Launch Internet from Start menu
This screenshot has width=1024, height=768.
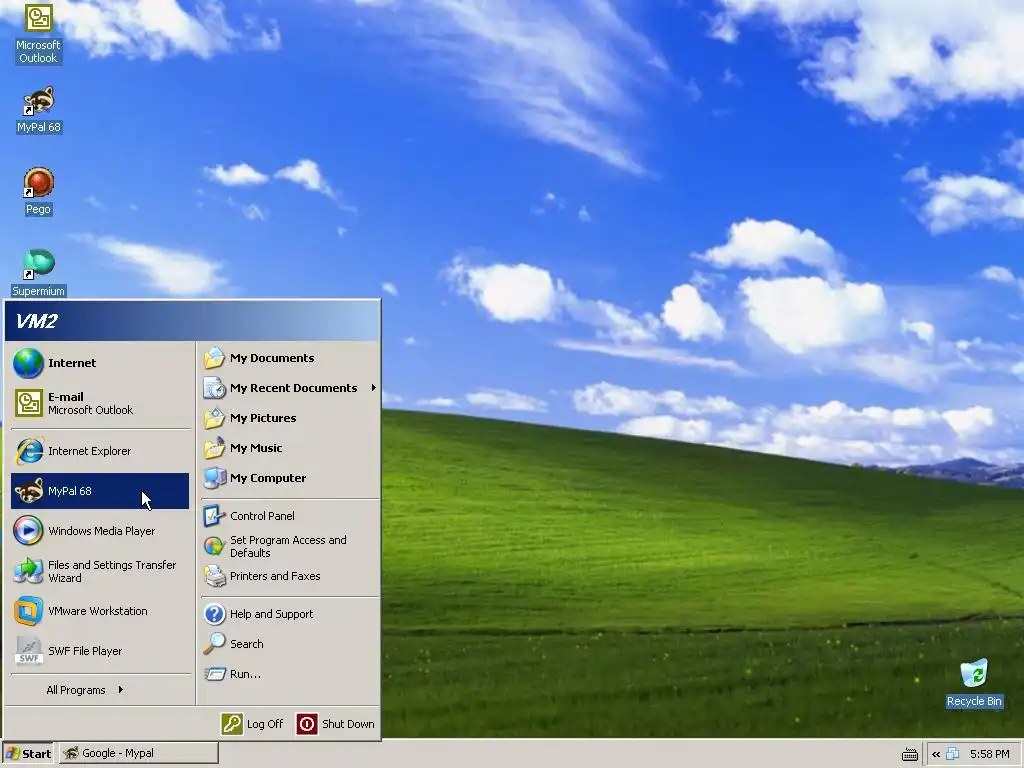(x=100, y=363)
